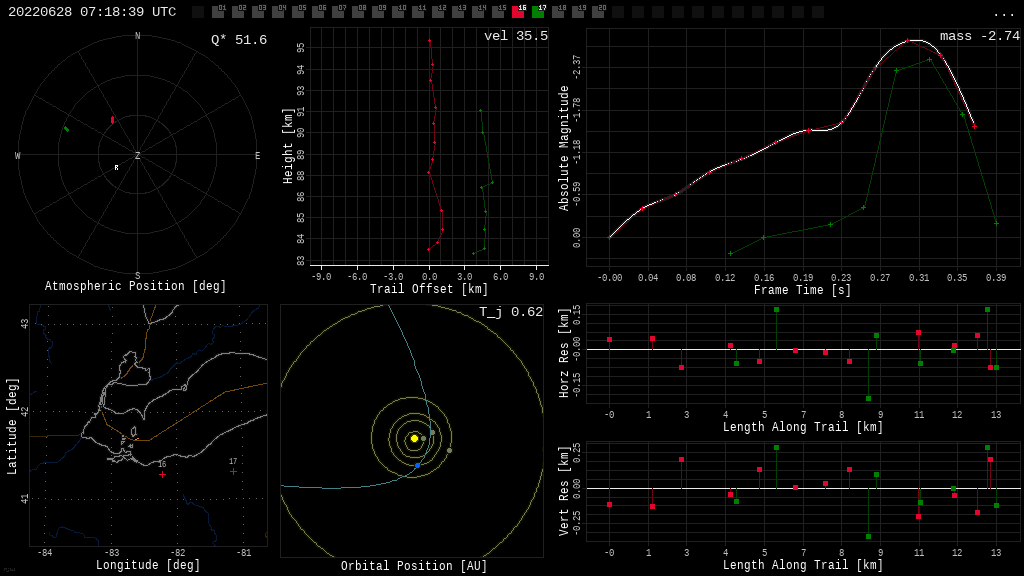Click the Orbital Position [AU] caption
The image size is (1024, 576).
click(414, 566)
